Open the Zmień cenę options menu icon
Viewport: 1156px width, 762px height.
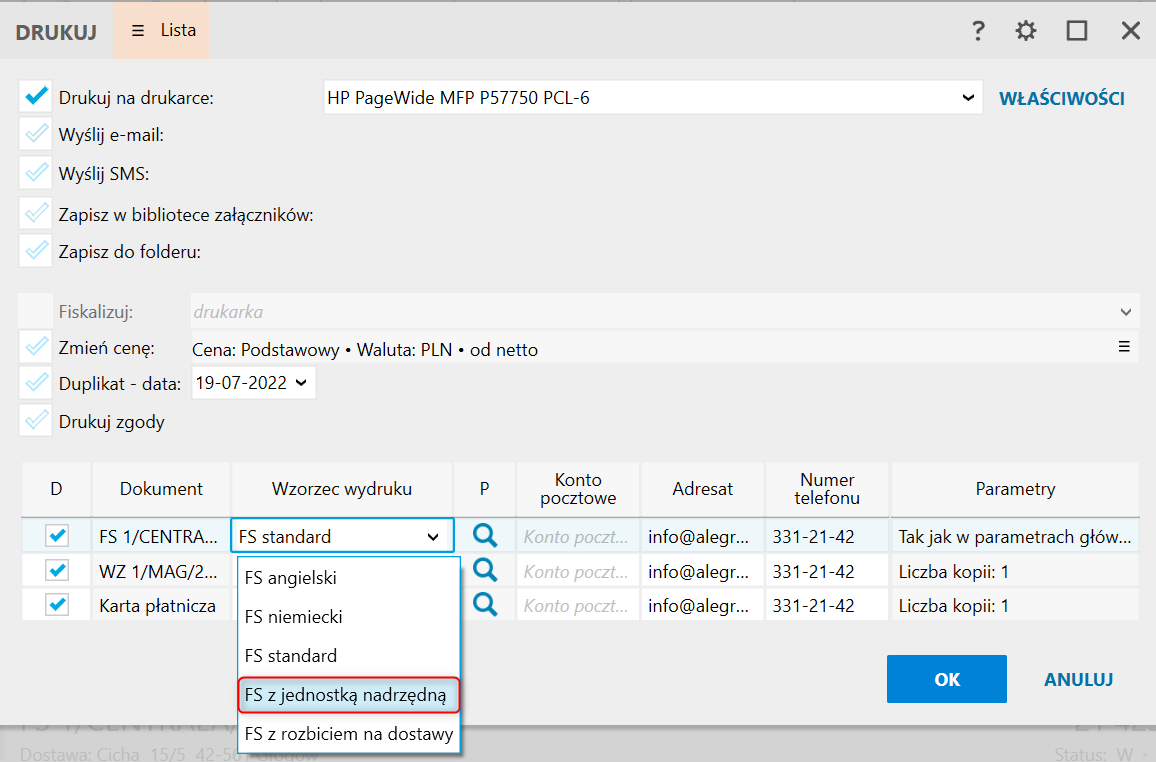1124,346
